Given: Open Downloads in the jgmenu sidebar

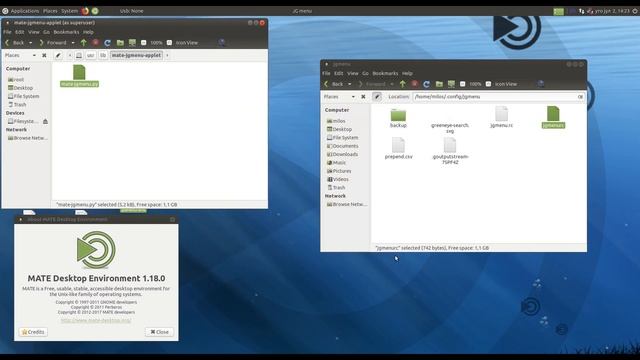Looking at the screenshot, I should pos(342,154).
